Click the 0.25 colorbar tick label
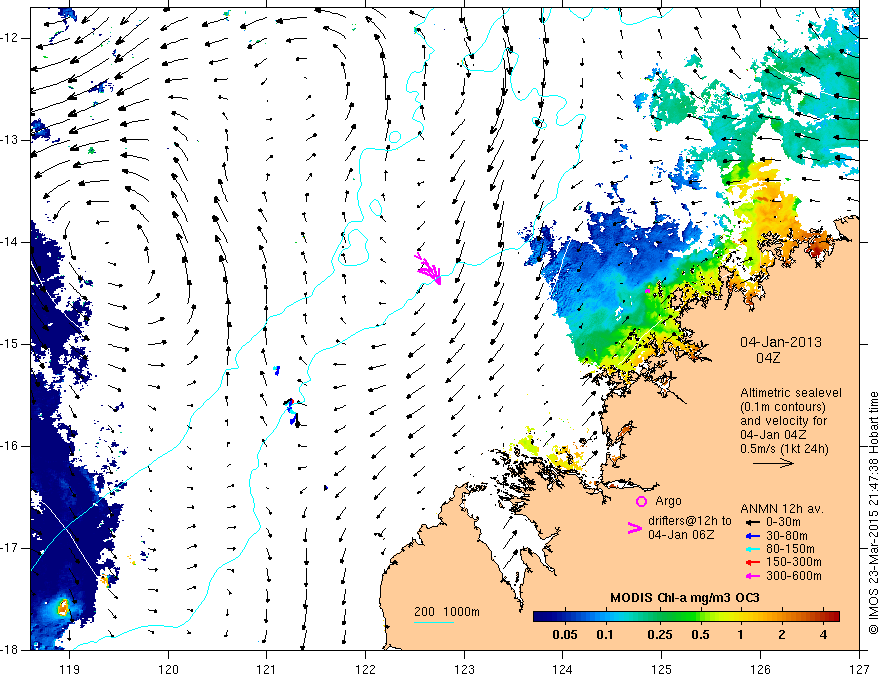This screenshot has height=680, width=880. [659, 635]
